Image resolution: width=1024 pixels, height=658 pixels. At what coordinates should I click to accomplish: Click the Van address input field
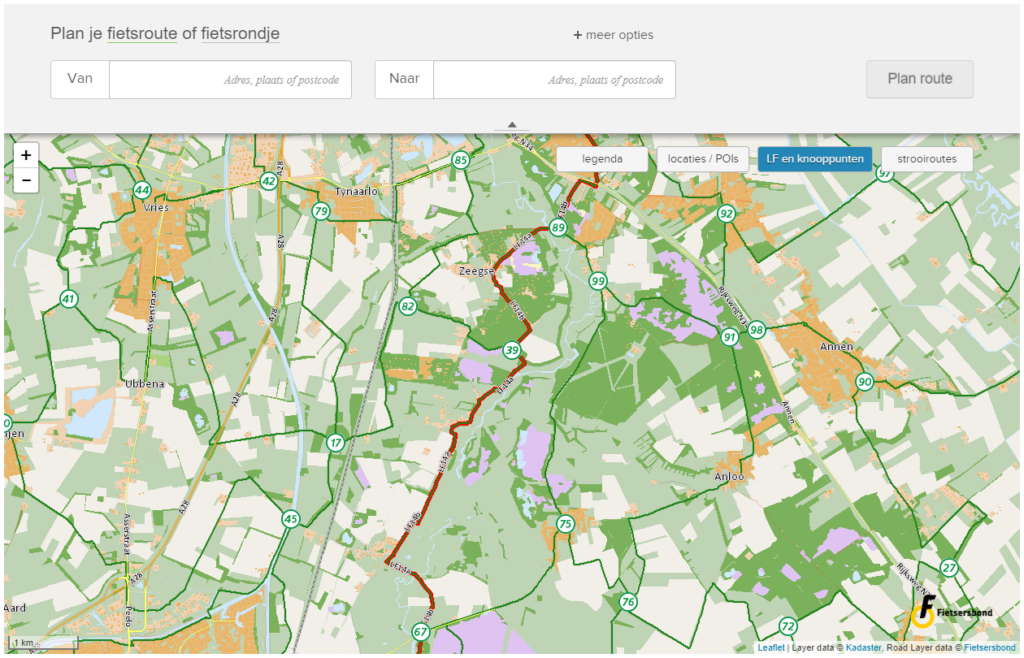230,79
